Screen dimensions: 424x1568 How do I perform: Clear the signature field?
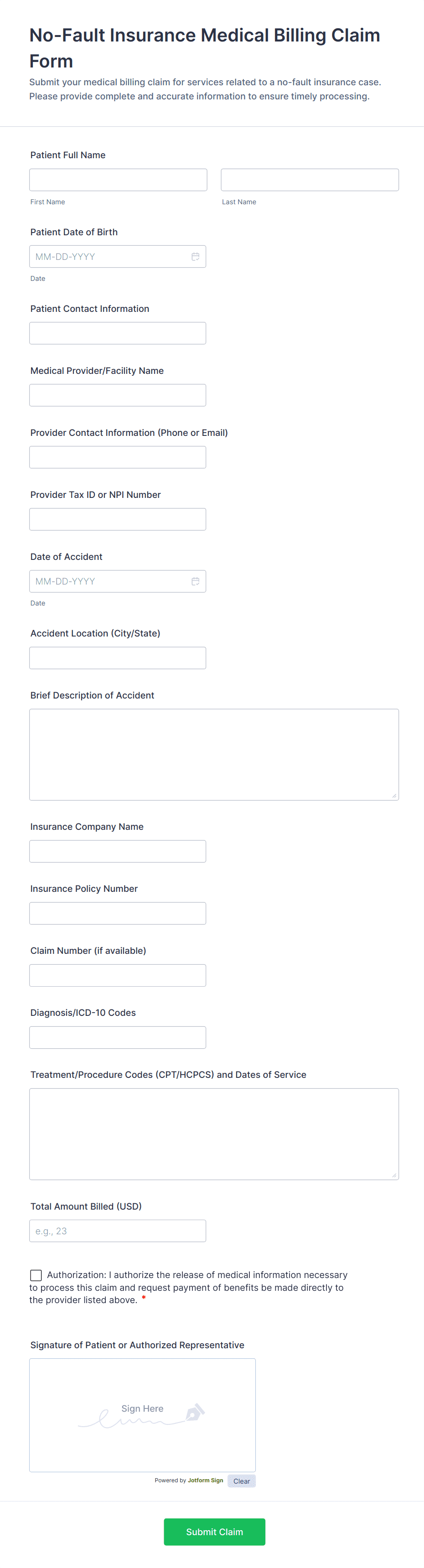click(242, 1481)
